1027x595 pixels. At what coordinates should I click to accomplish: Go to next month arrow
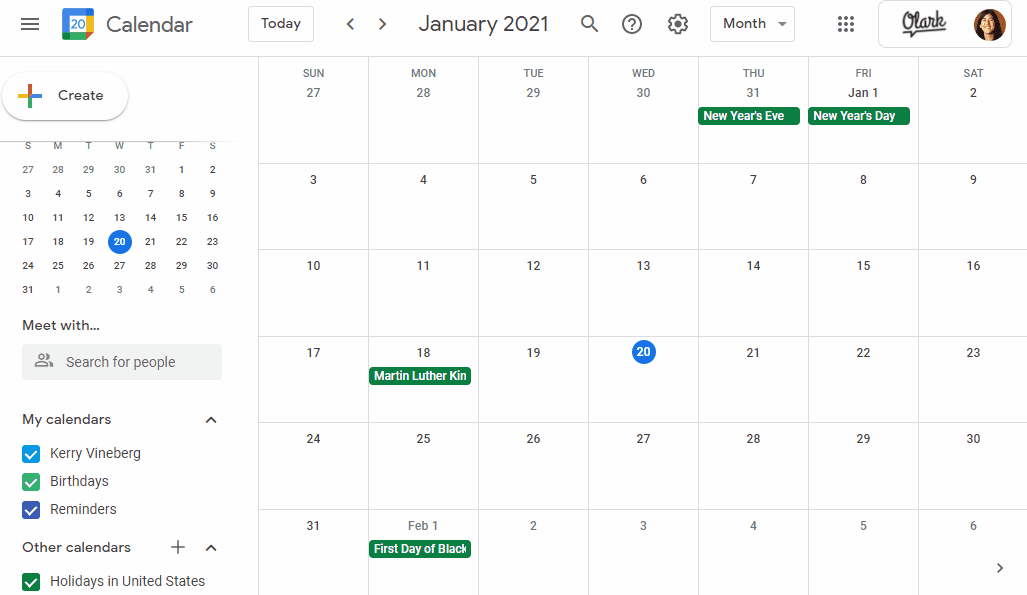tap(382, 24)
